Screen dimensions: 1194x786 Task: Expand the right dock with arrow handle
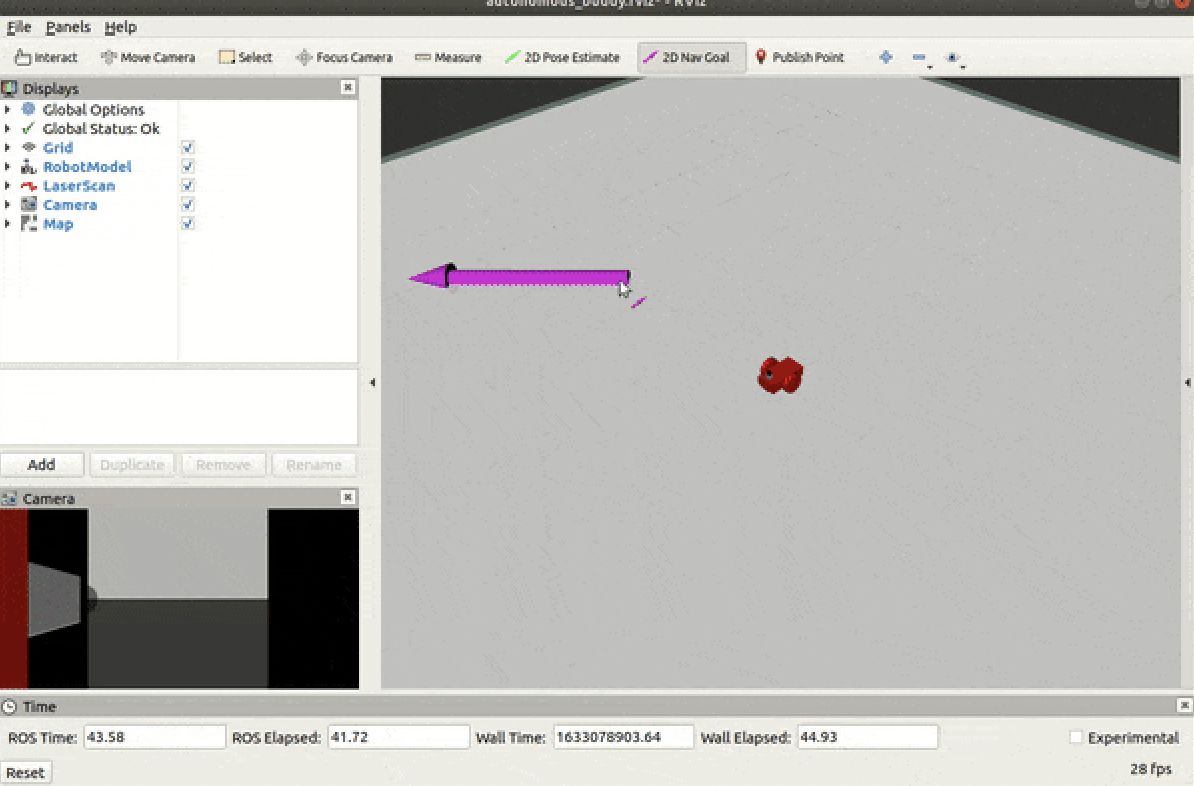click(1187, 382)
